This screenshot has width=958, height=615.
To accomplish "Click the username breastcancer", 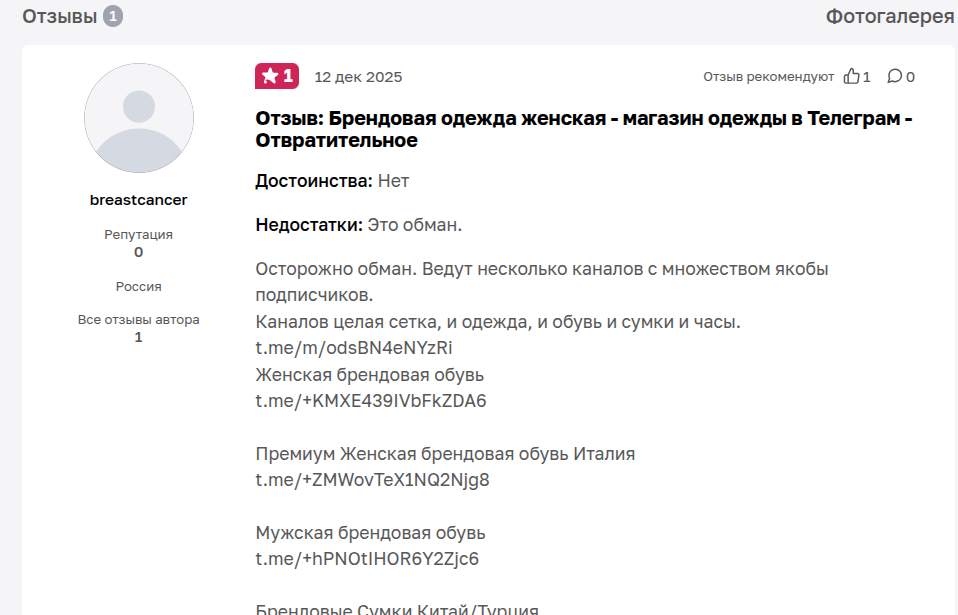I will (138, 199).
